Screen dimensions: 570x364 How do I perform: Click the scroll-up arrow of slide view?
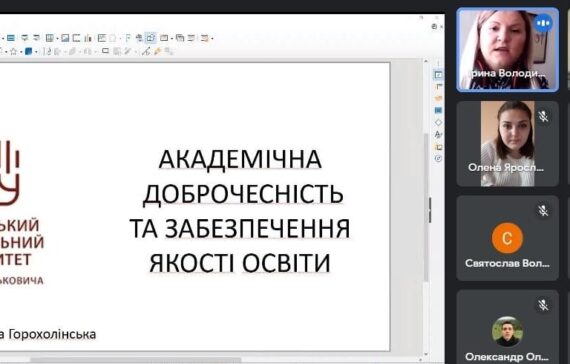click(x=426, y=62)
